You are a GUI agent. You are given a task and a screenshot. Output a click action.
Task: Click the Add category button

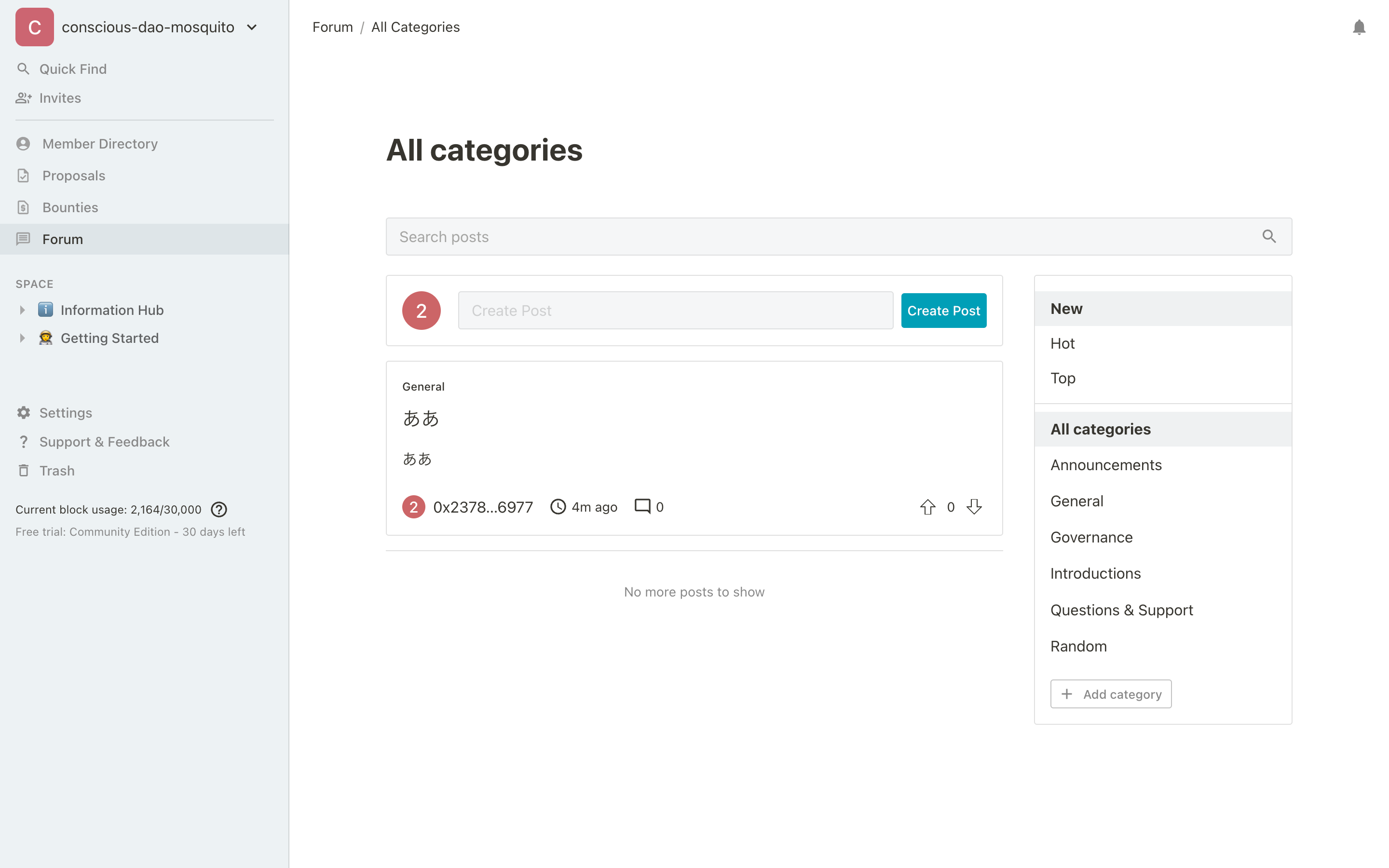coord(1111,694)
